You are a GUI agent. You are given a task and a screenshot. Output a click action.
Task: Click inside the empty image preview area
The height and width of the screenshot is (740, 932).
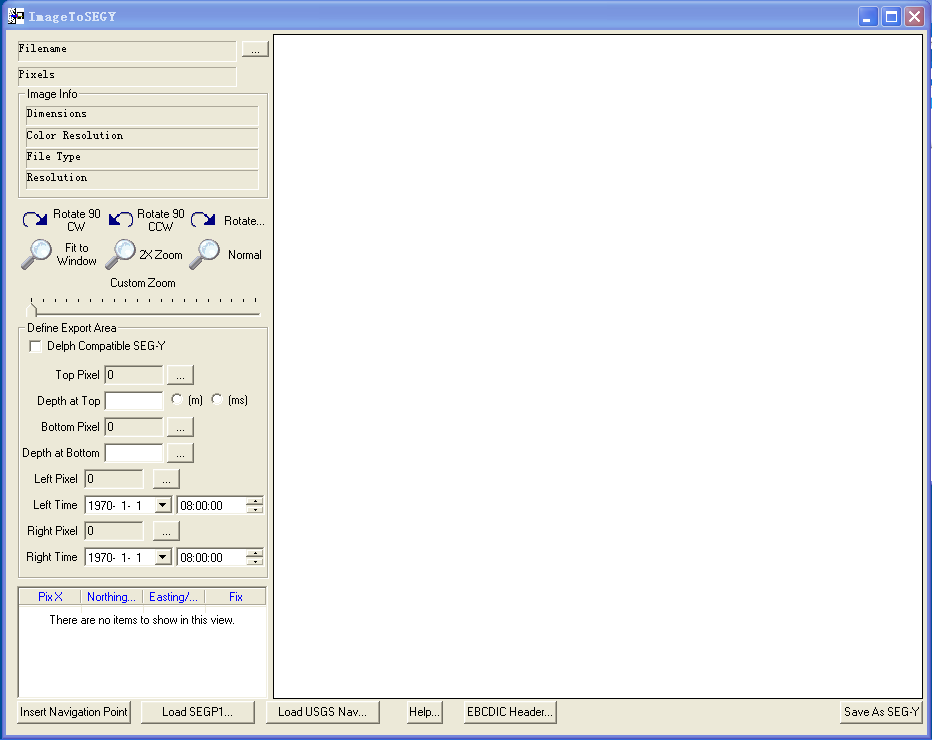[598, 366]
